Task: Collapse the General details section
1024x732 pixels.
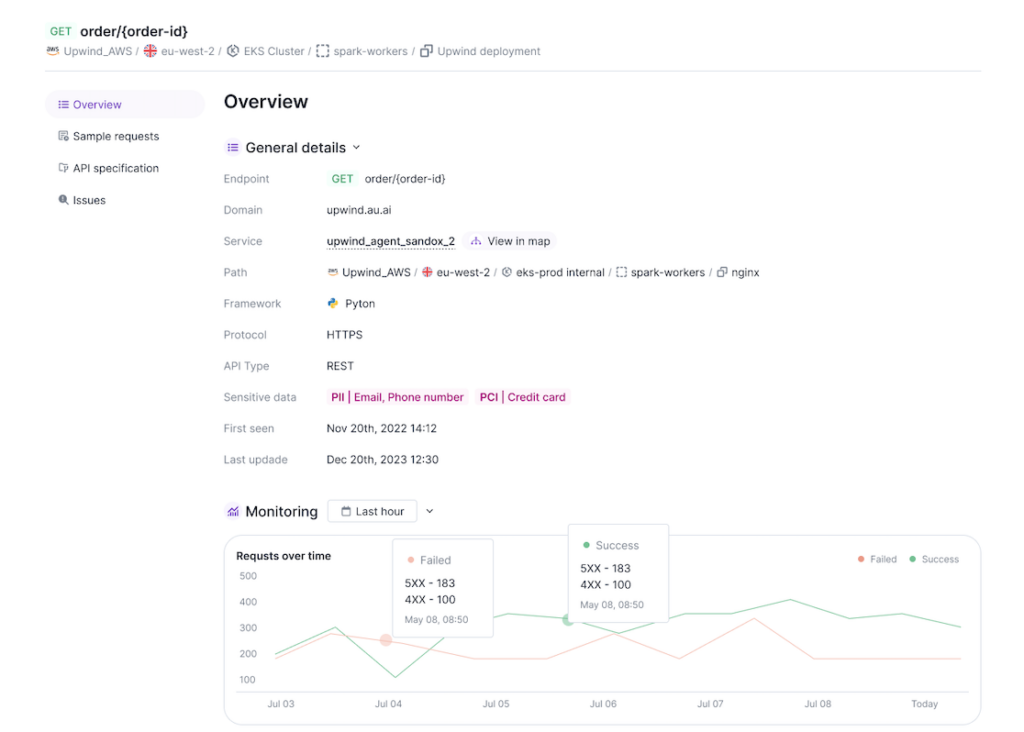Action: pos(356,147)
